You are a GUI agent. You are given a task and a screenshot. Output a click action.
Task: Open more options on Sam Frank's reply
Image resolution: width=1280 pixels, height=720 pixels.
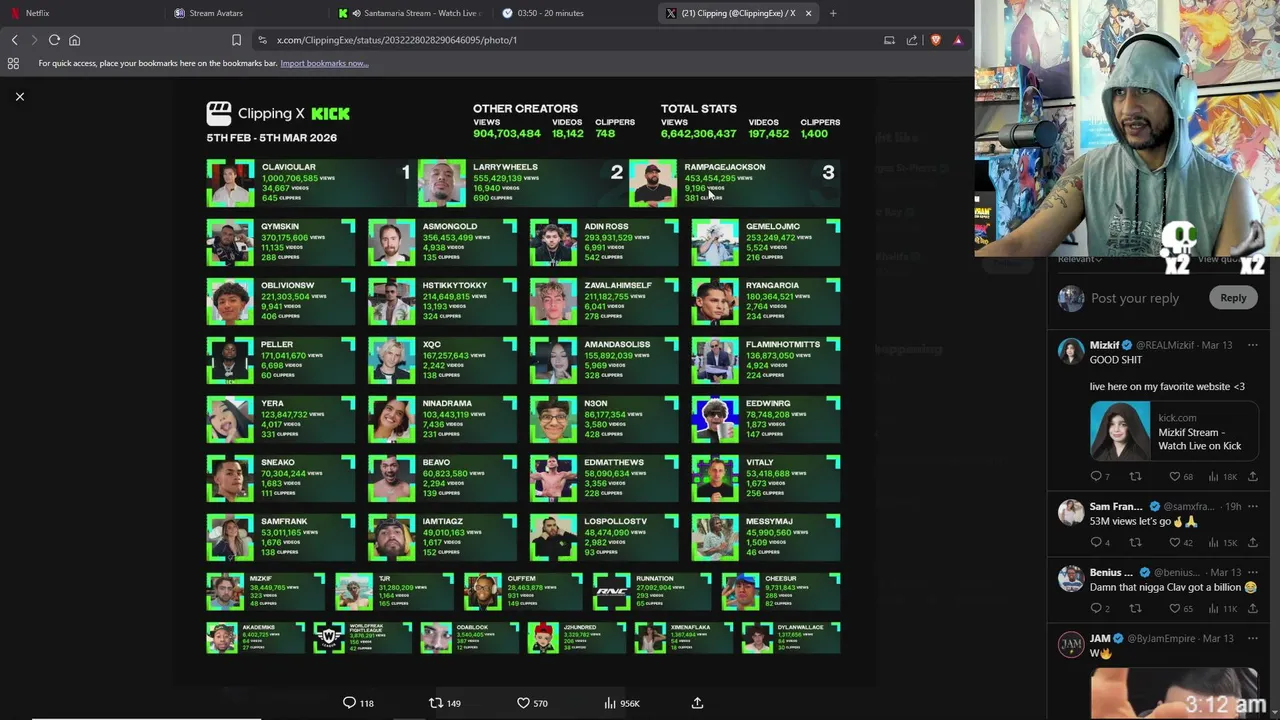click(1252, 507)
